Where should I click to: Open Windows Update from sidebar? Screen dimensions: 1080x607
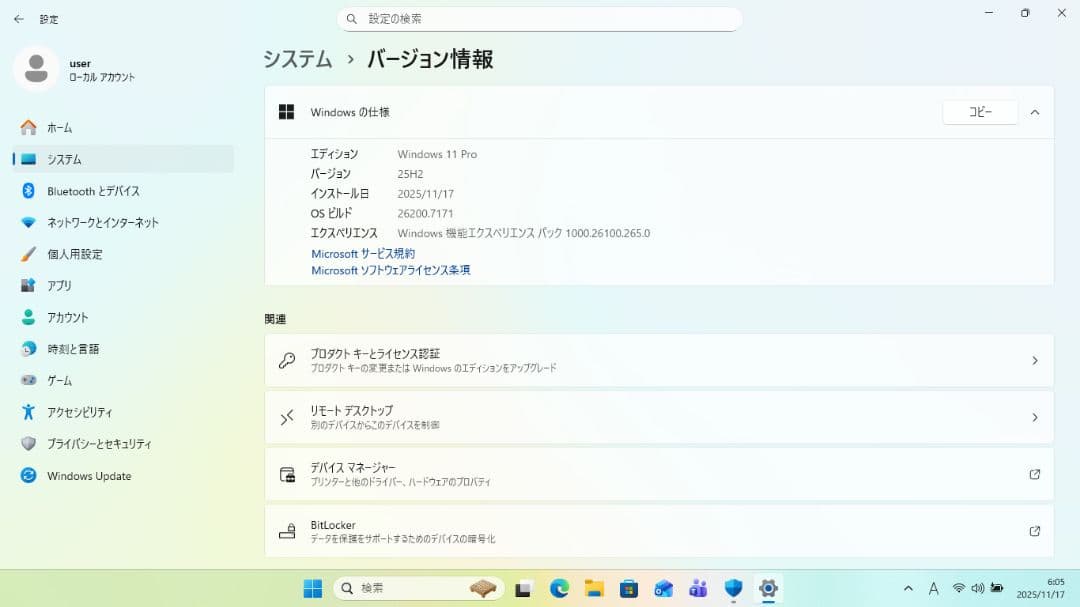pos(89,476)
